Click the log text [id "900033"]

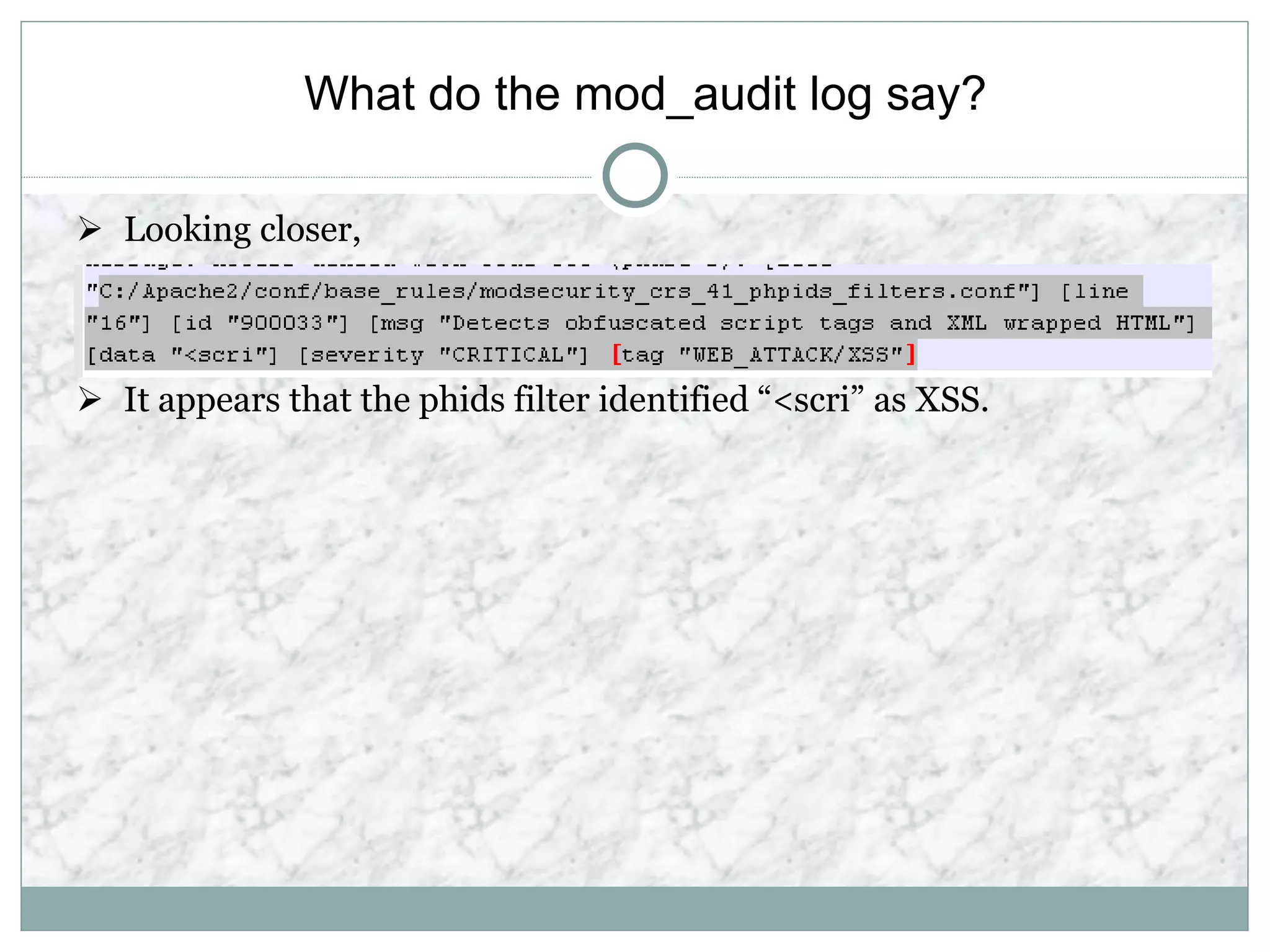click(x=260, y=323)
